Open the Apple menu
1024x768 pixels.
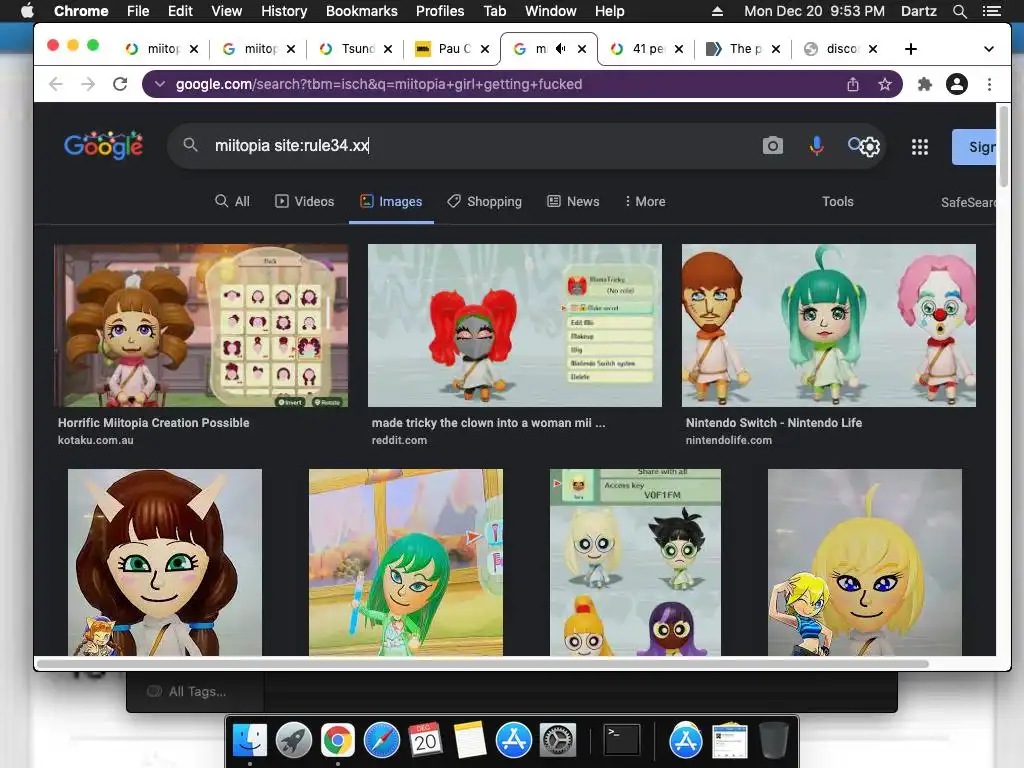pyautogui.click(x=27, y=11)
